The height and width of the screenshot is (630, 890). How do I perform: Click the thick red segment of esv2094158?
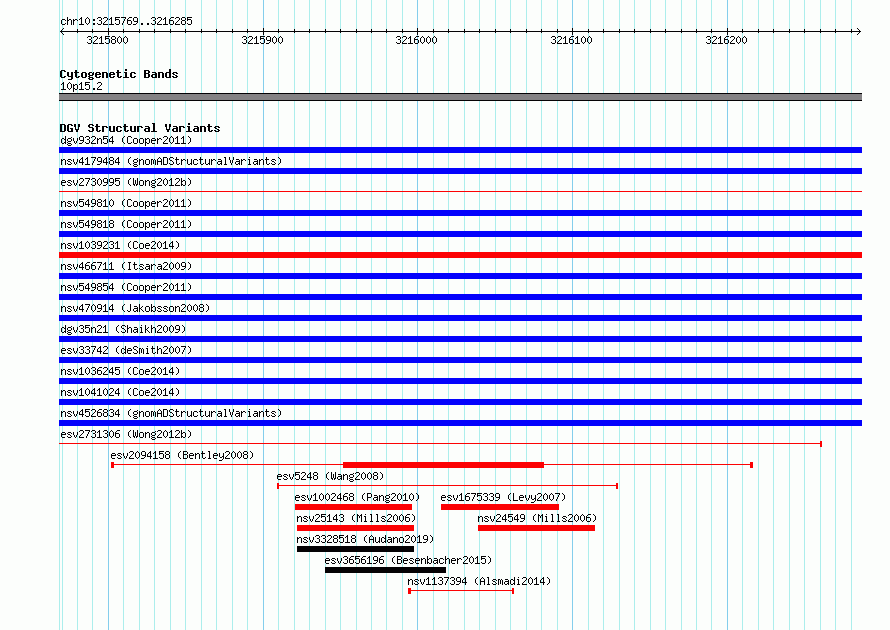(x=443, y=465)
